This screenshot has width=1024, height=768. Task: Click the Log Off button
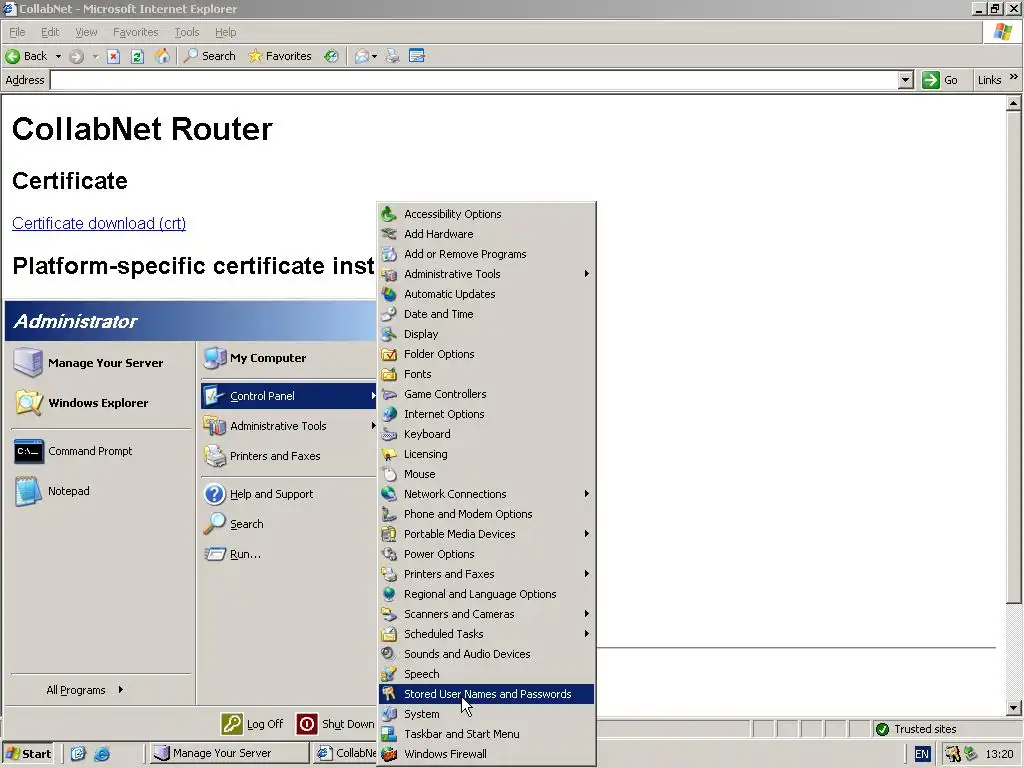(x=253, y=724)
